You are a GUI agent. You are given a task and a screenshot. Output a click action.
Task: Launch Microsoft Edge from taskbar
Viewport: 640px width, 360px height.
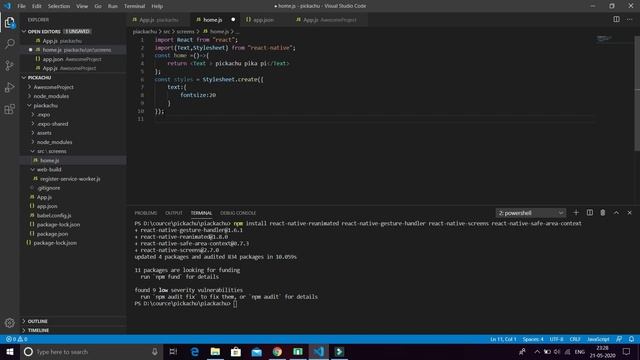195,352
